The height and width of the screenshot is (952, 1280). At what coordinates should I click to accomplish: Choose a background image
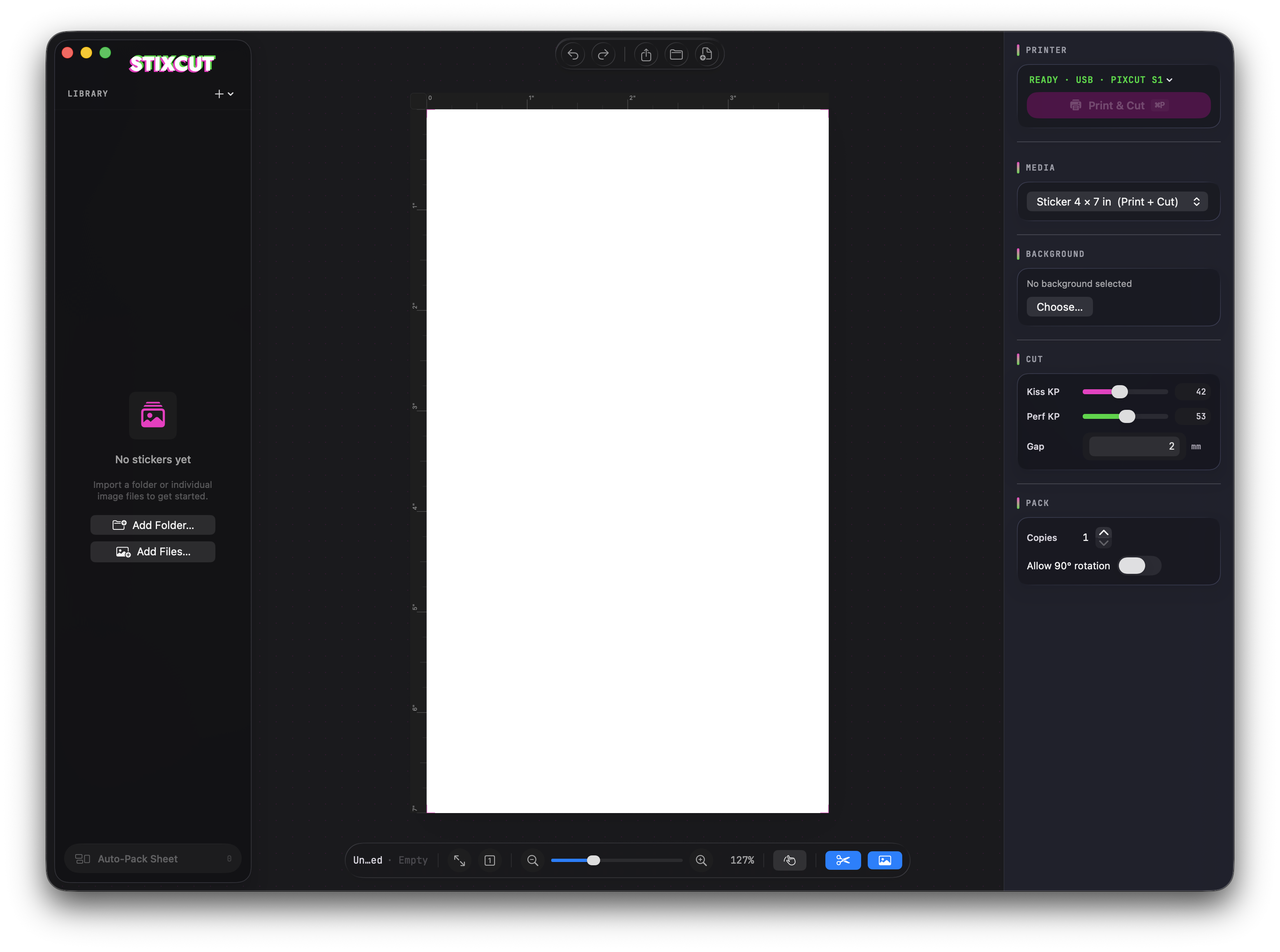[x=1059, y=307]
